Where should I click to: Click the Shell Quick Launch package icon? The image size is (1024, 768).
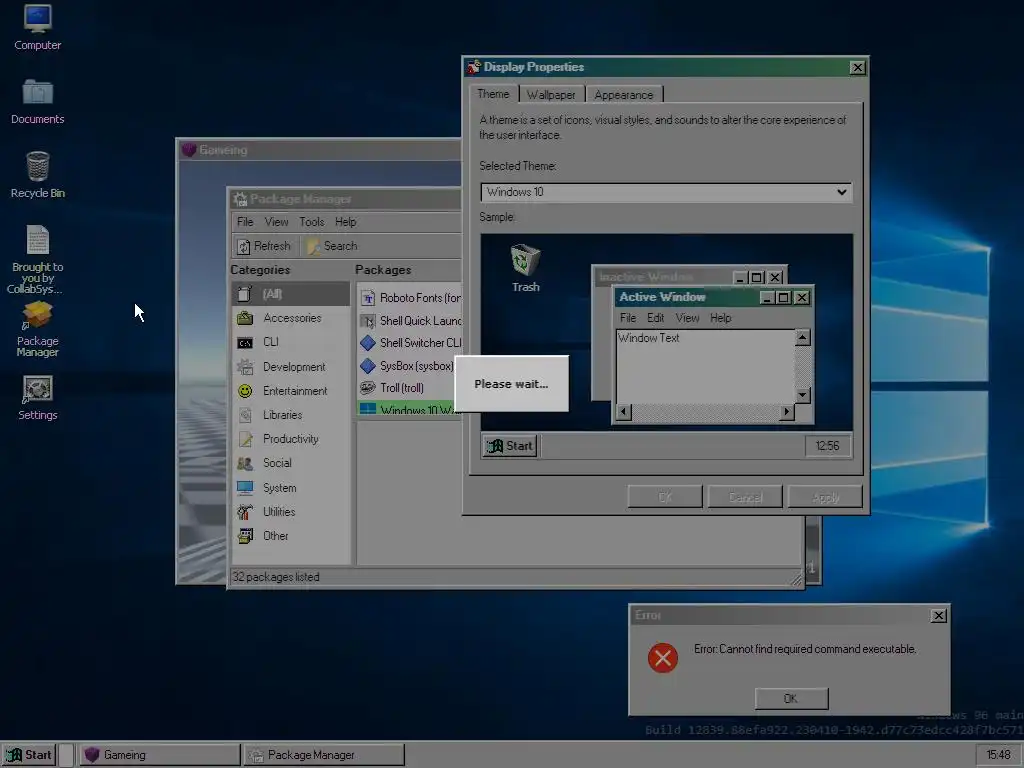coord(368,321)
